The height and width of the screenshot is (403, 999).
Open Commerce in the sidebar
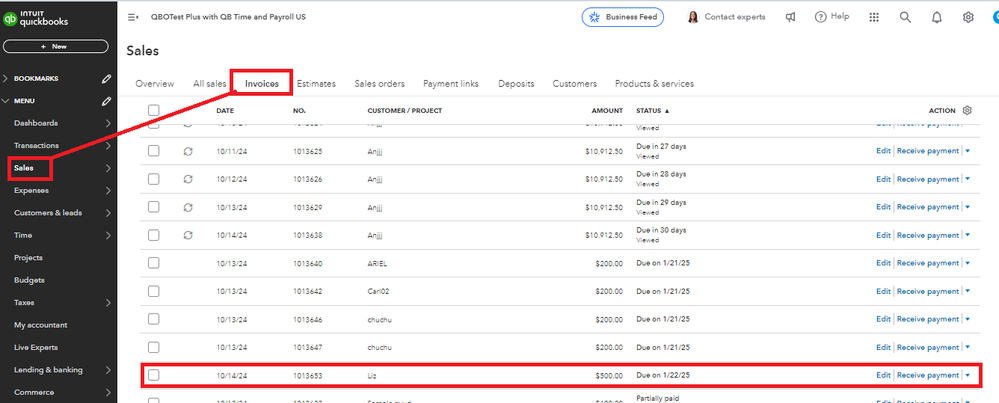coord(34,392)
